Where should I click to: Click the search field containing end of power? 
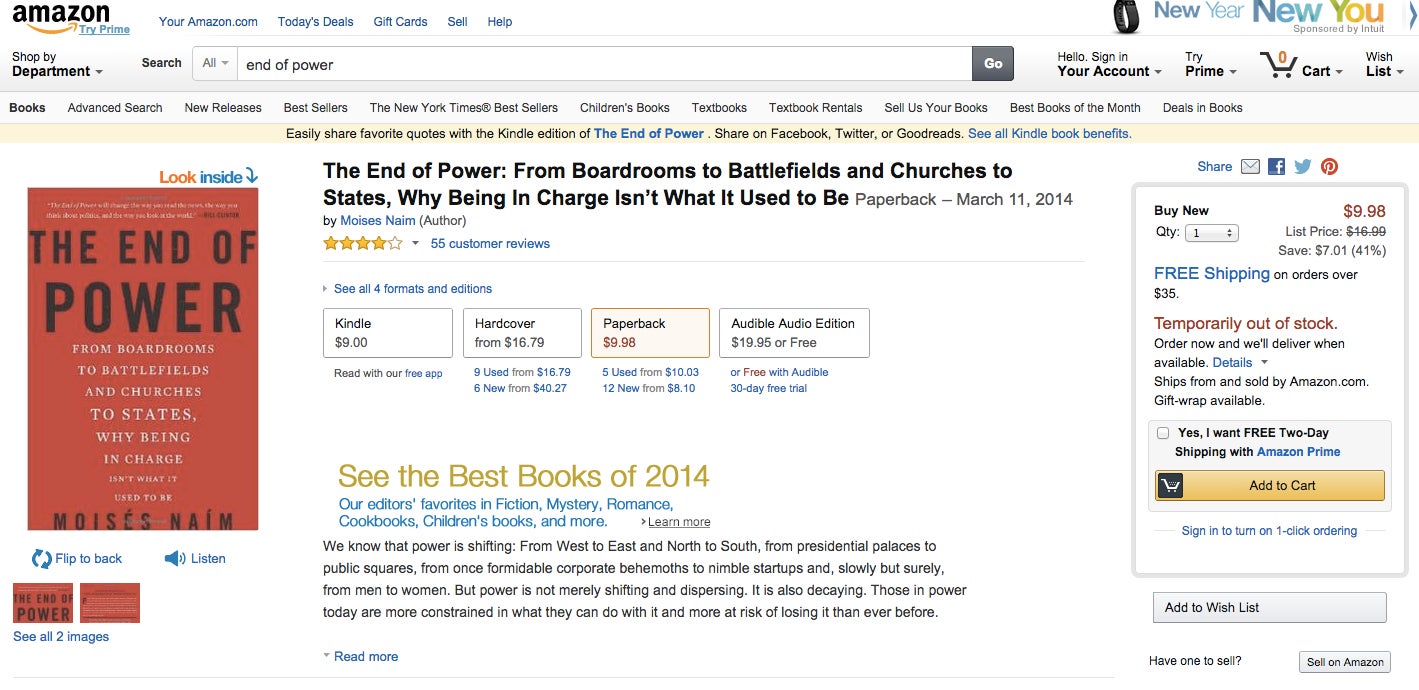(x=605, y=64)
